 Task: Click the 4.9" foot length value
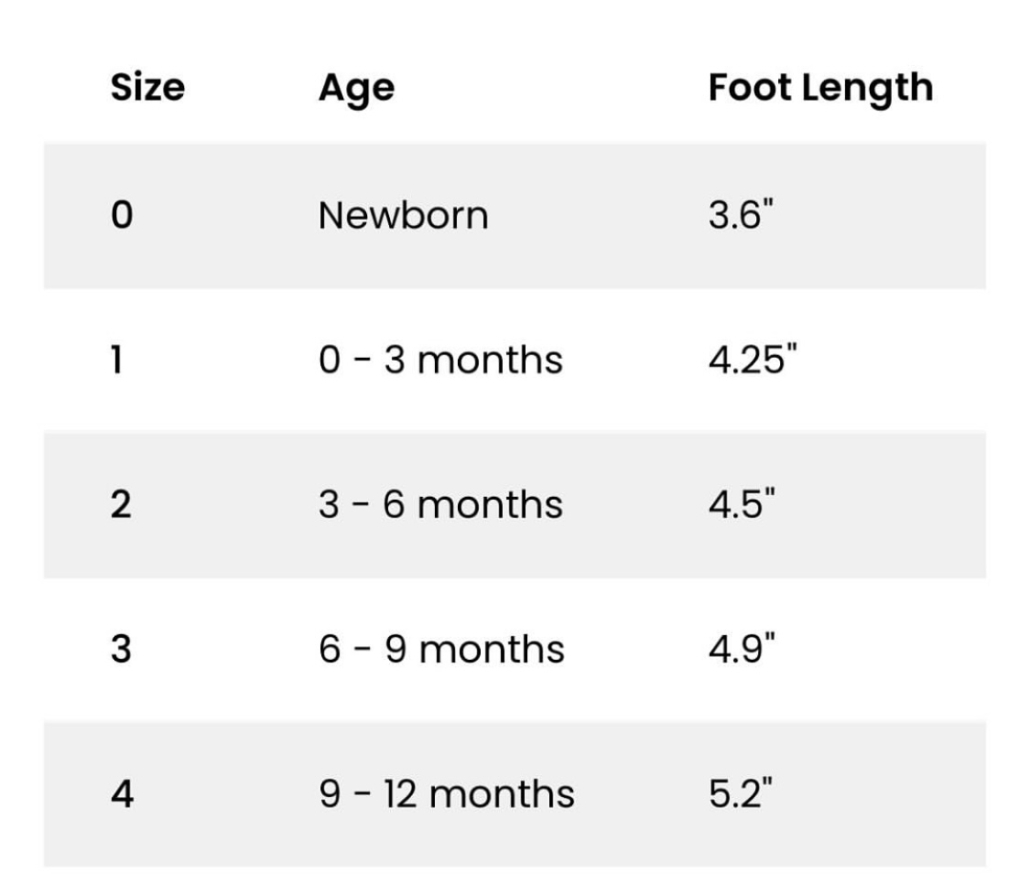pos(742,648)
